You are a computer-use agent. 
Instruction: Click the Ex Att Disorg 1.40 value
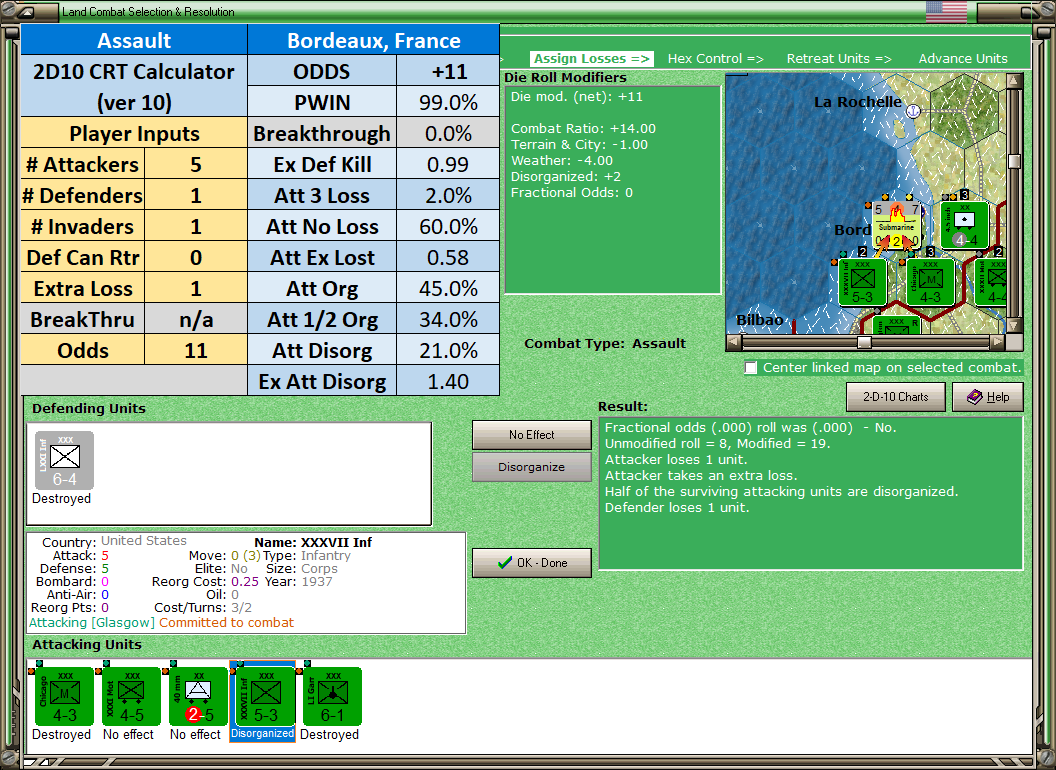tap(448, 381)
